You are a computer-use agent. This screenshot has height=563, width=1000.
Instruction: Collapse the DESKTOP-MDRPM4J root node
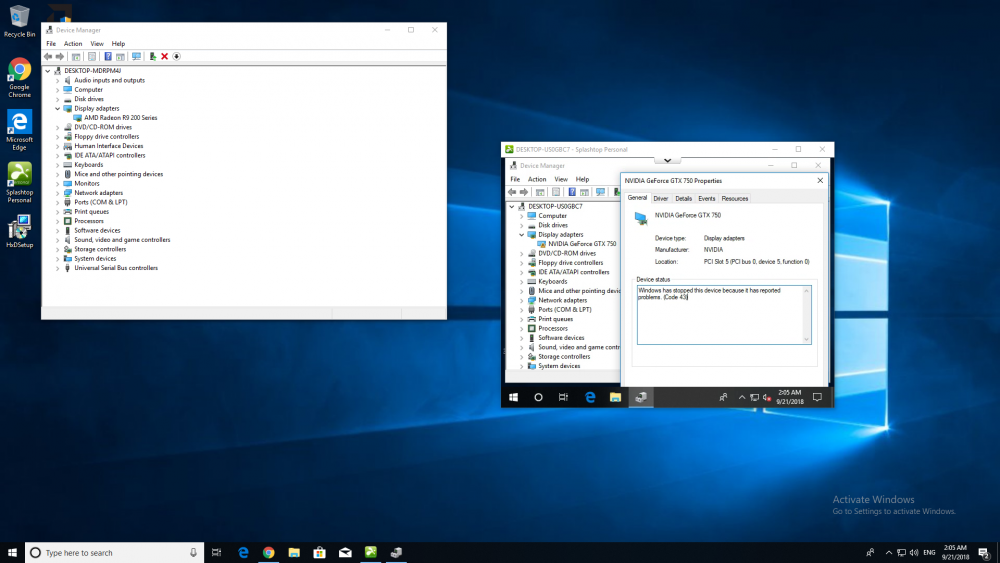pos(48,71)
